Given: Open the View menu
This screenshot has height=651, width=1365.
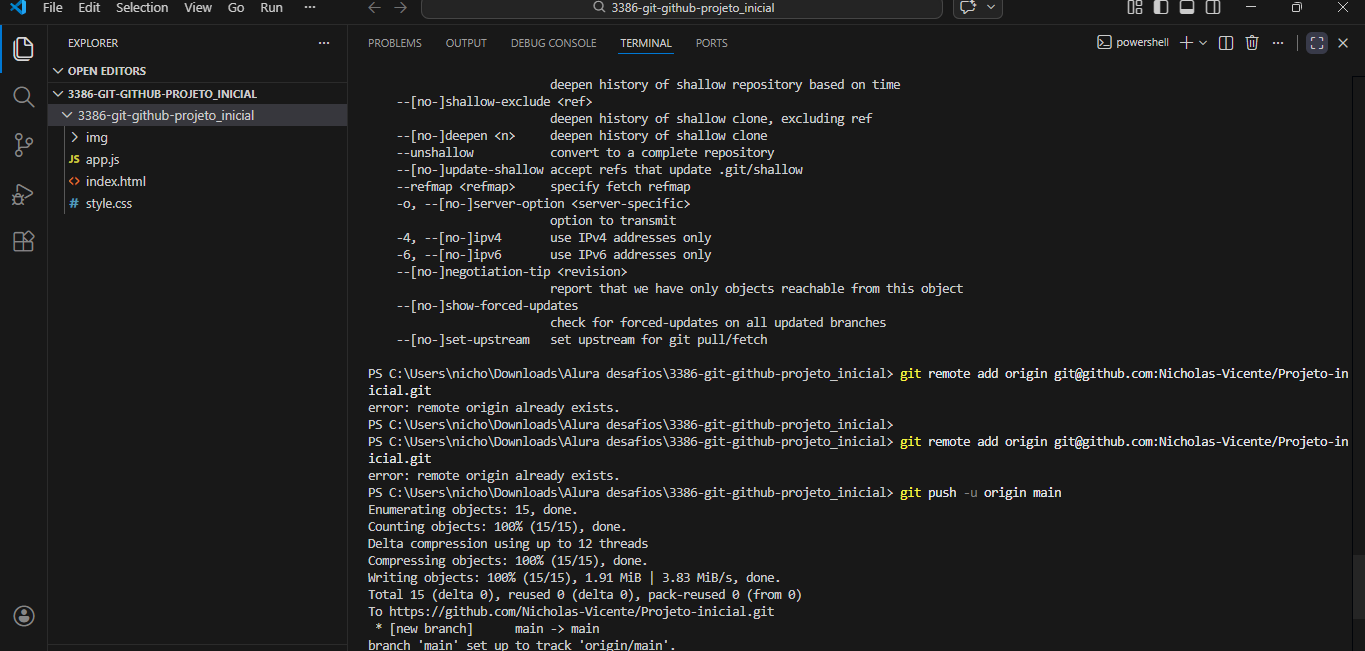Looking at the screenshot, I should point(198,8).
